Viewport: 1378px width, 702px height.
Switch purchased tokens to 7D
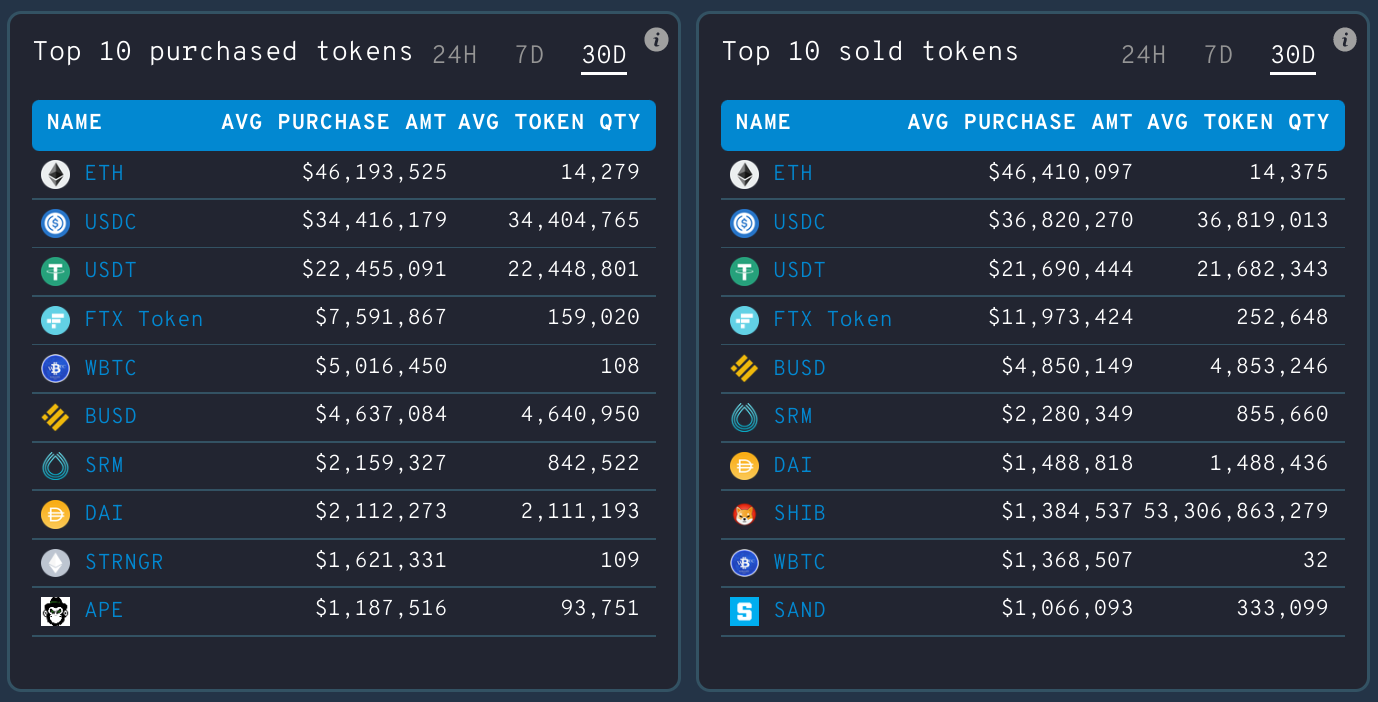[x=530, y=55]
